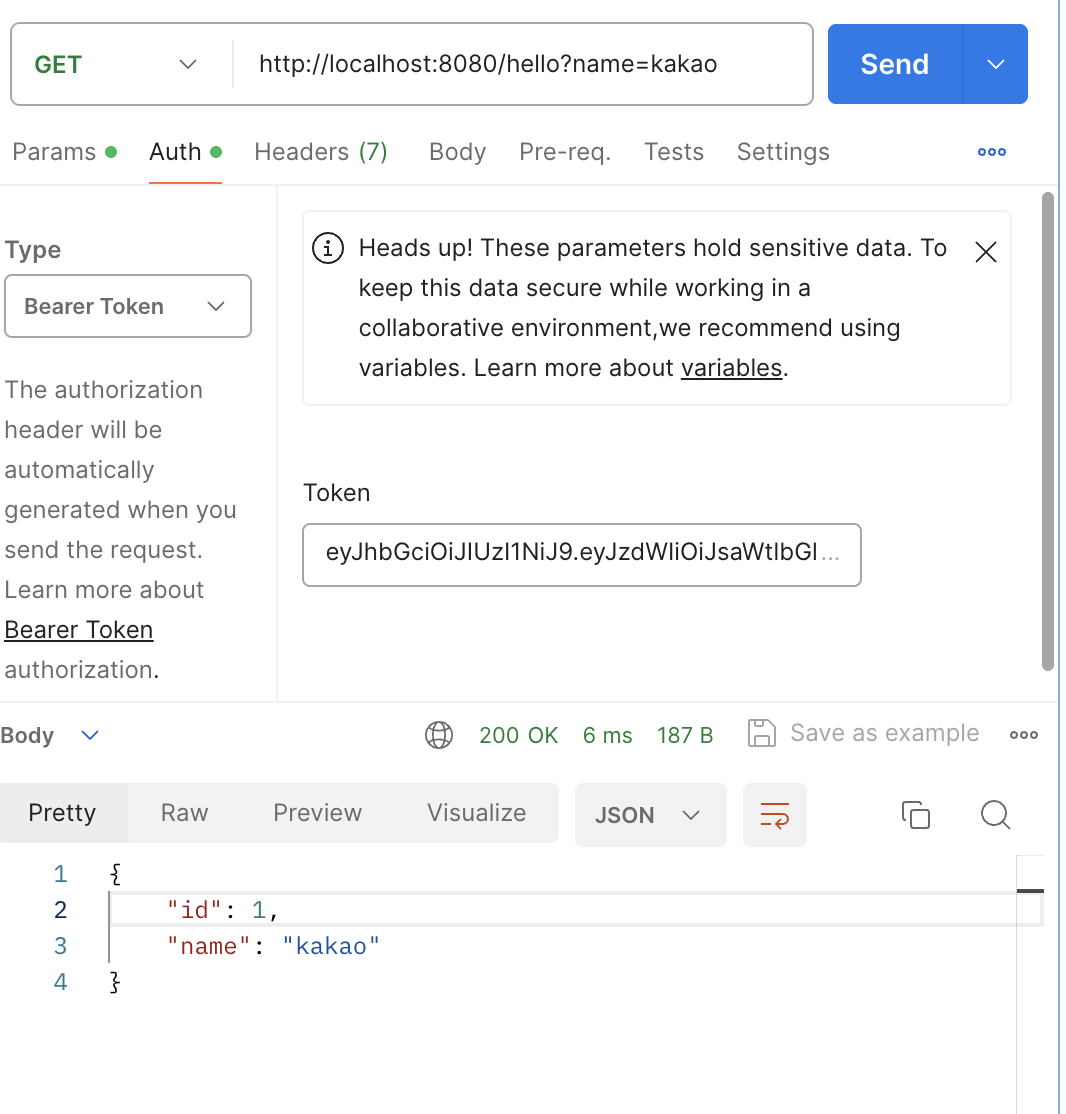Click the 6 ms response time
This screenshot has width=1066, height=1114.
(x=608, y=735)
